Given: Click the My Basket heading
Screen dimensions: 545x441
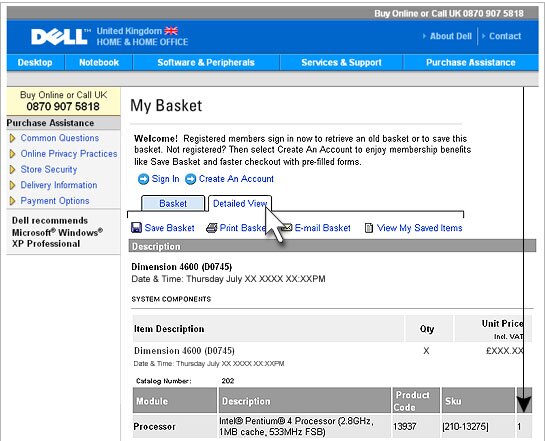Looking at the screenshot, I should click(x=166, y=106).
